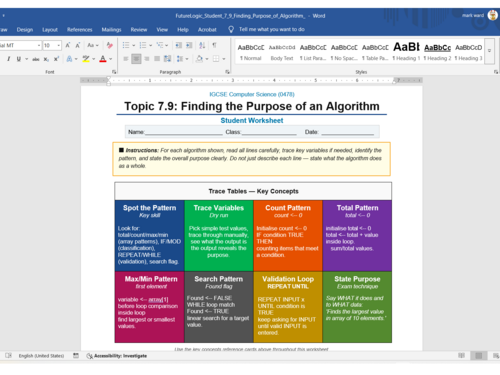This screenshot has width=500, height=375.
Task: Open the Layout tab
Action: 50,30
